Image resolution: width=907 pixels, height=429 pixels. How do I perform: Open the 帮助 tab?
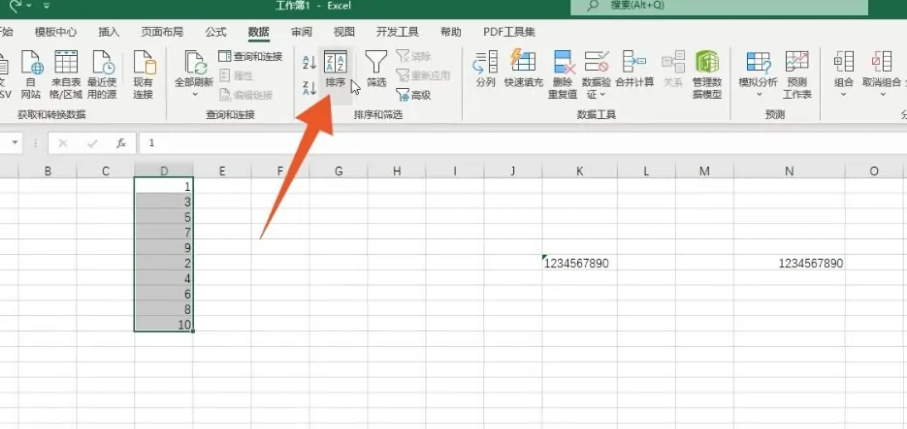pos(451,32)
